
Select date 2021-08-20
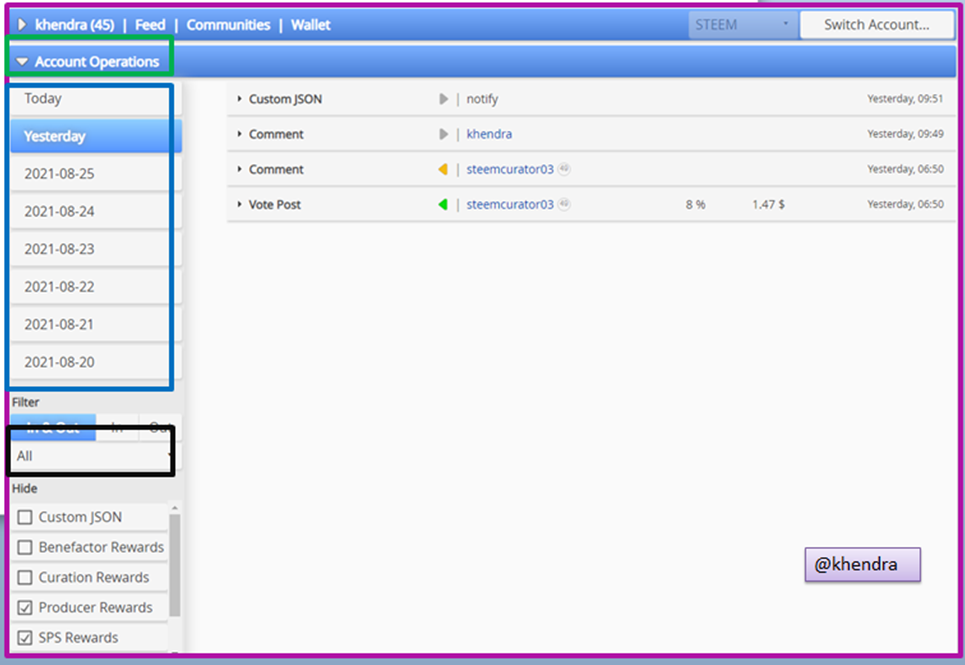click(x=95, y=362)
